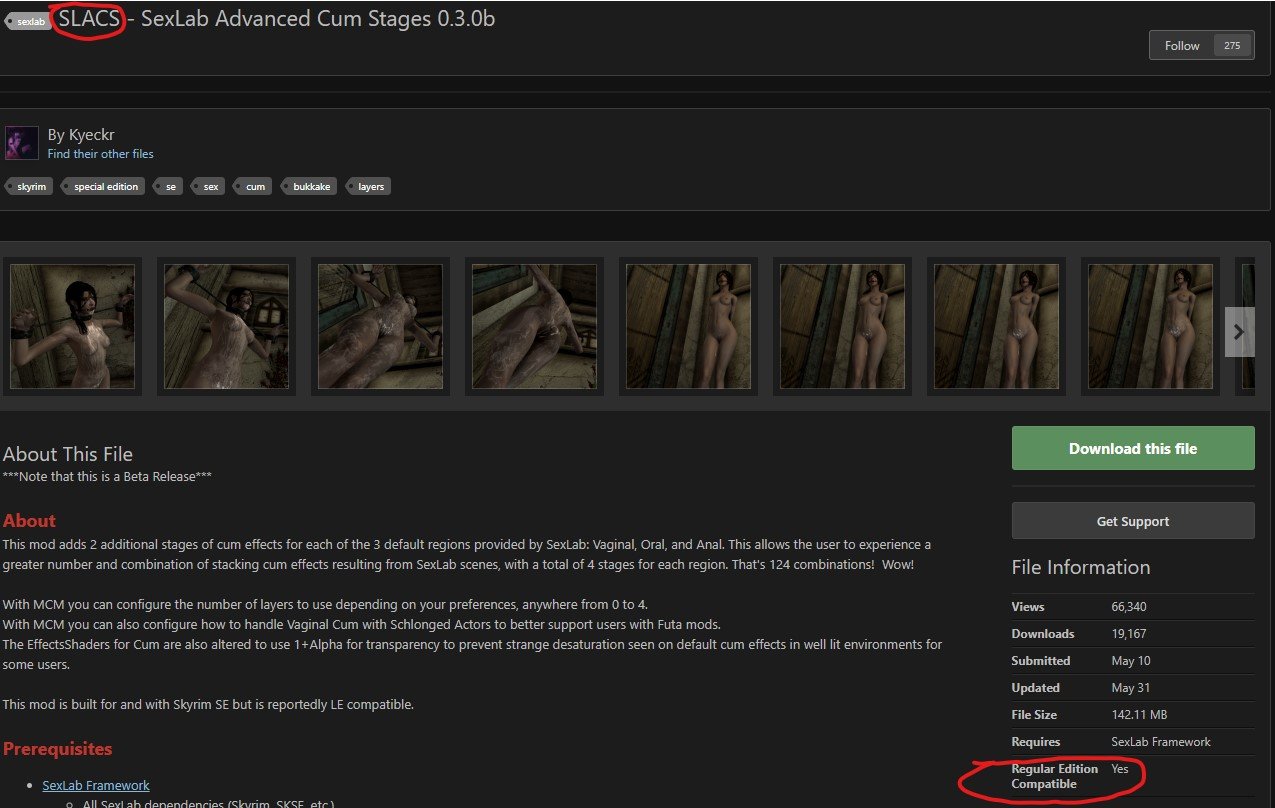Select the skyrim tag
The height and width of the screenshot is (808, 1275).
pyautogui.click(x=31, y=187)
